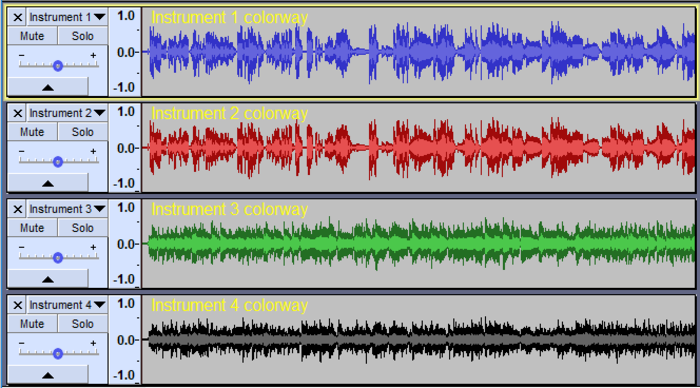Viewport: 700px width, 388px height.
Task: Close the Instrument 4 track
Action: (x=17, y=305)
